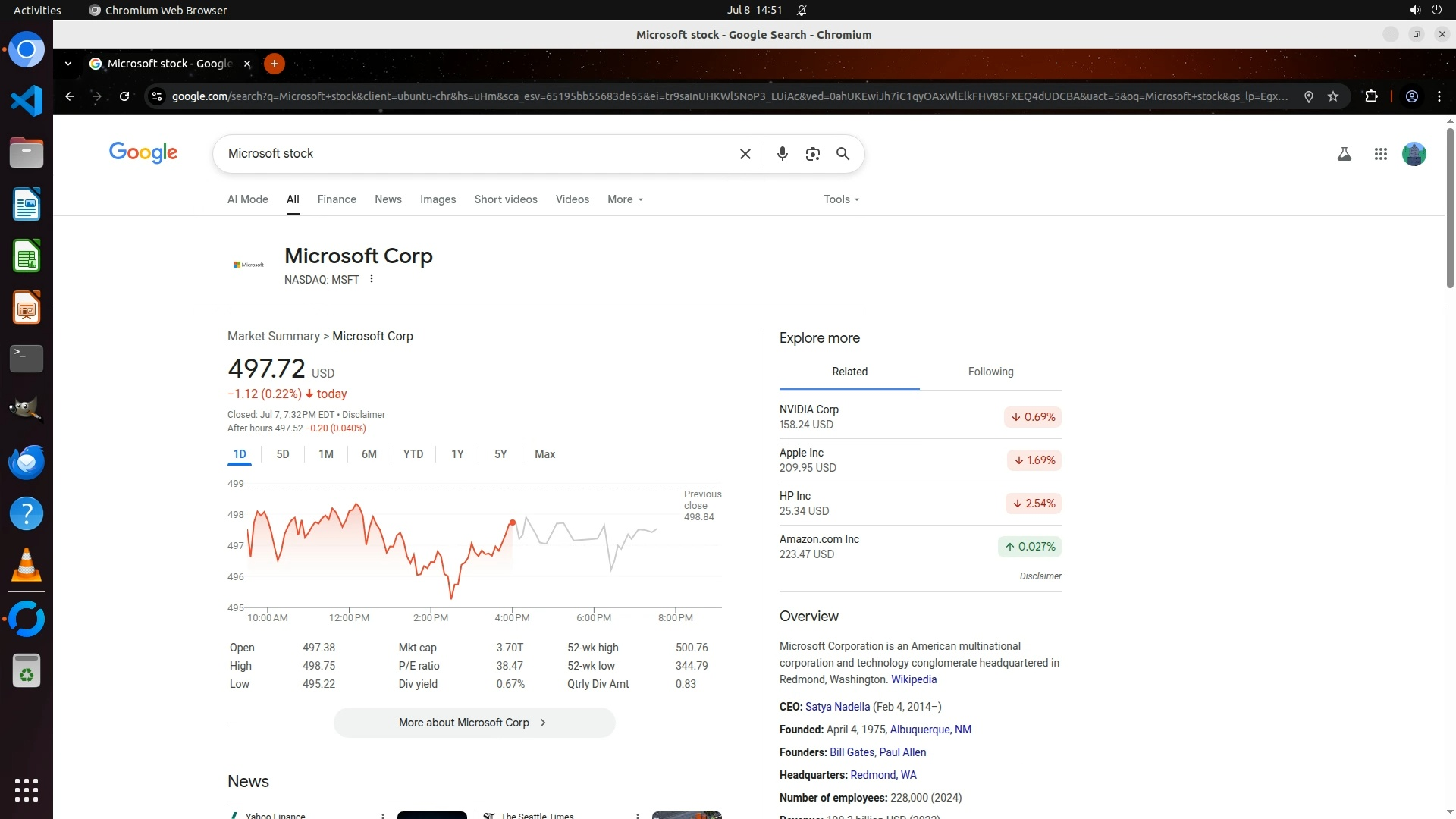
Task: Select the 1Y chart range
Action: 457,454
